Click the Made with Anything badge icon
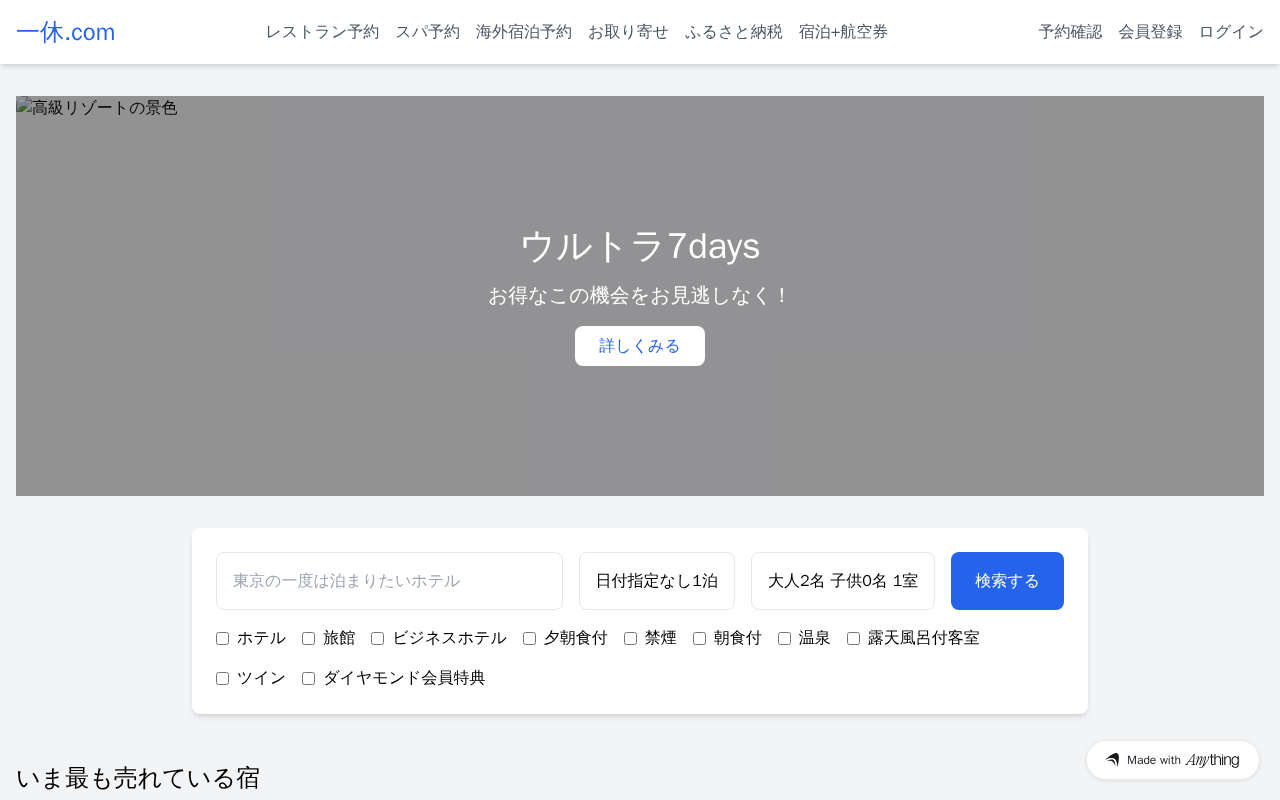The height and width of the screenshot is (800, 1280). (x=1112, y=760)
